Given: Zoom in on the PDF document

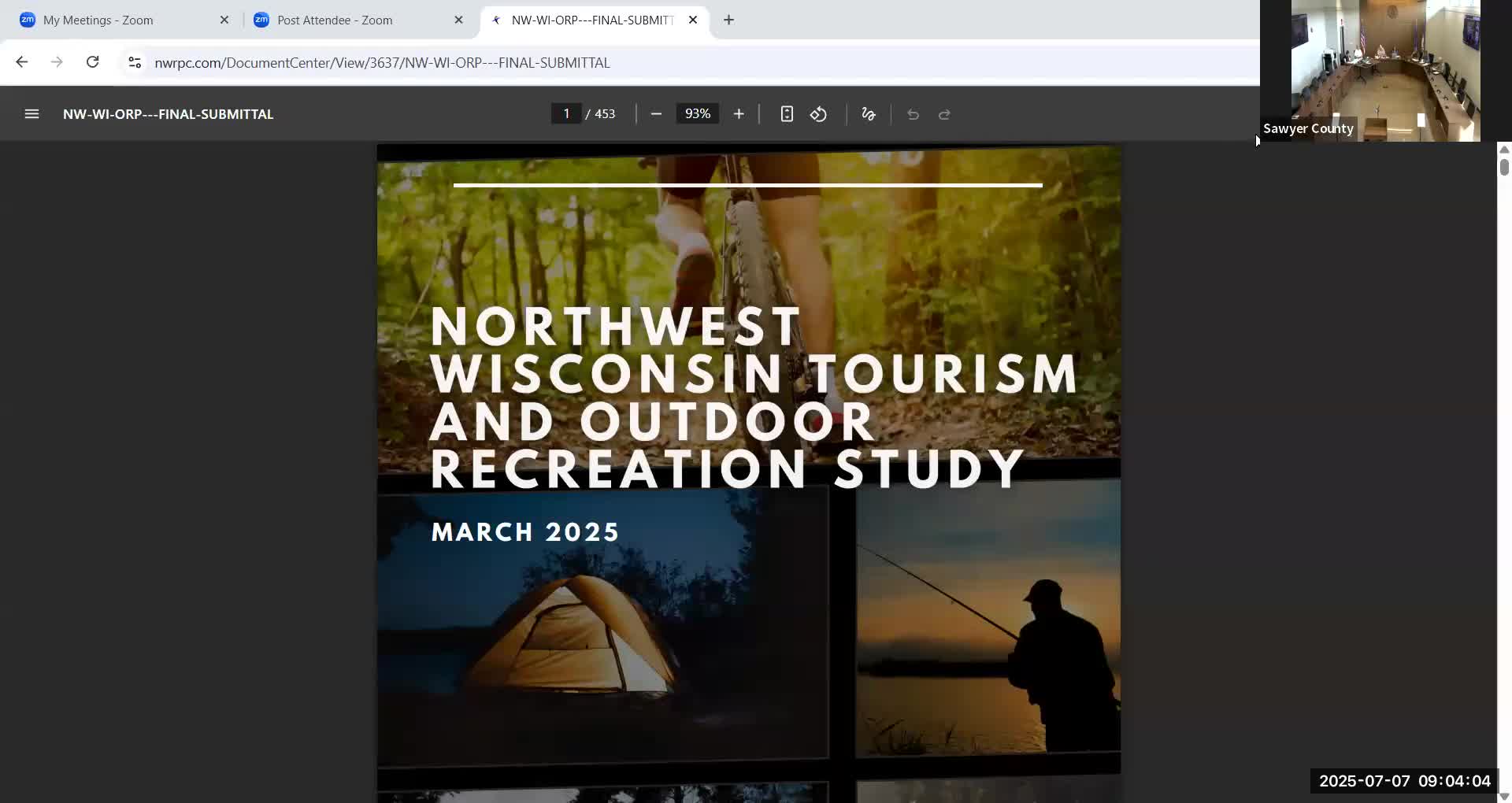Looking at the screenshot, I should pos(739,114).
